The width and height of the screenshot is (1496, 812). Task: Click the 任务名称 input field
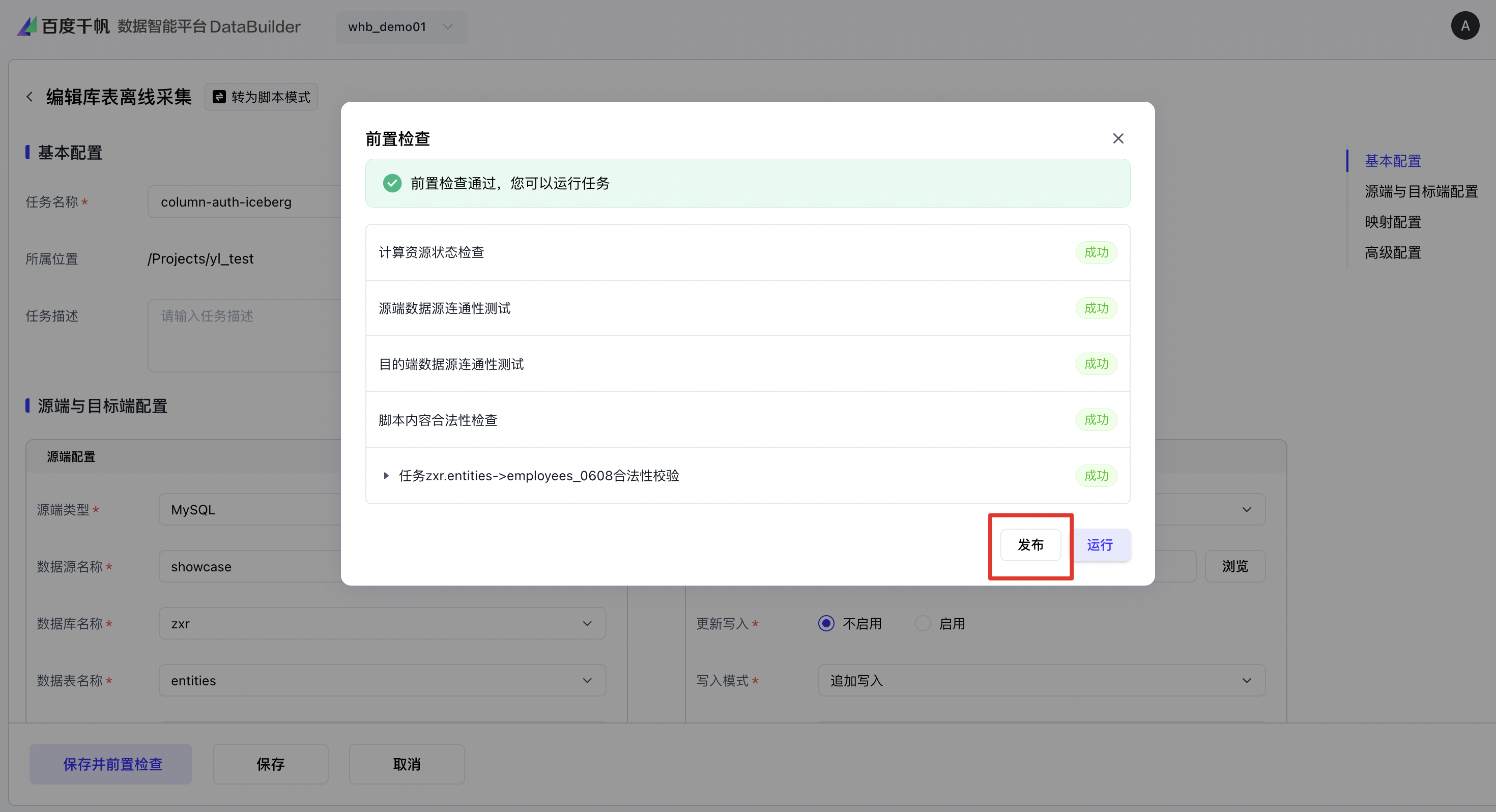click(x=244, y=201)
